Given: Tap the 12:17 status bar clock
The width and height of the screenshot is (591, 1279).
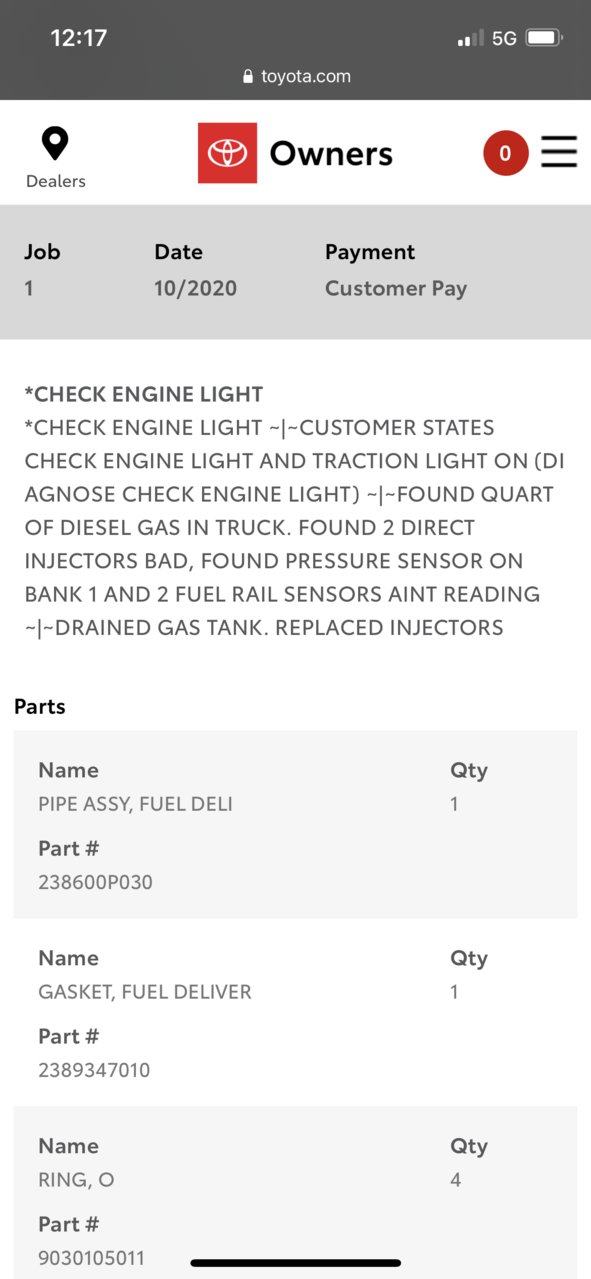Looking at the screenshot, I should [x=79, y=38].
